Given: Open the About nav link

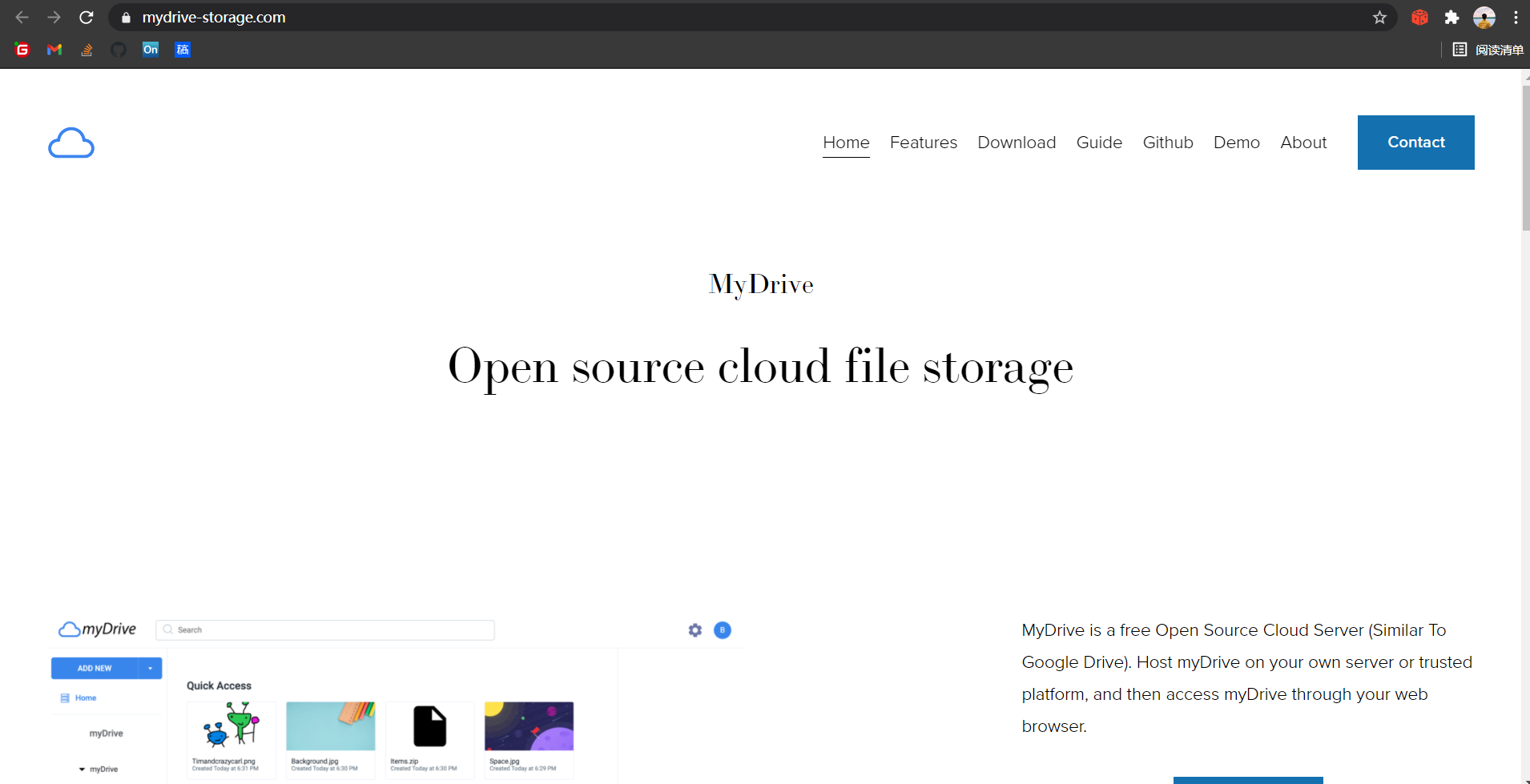Looking at the screenshot, I should [1303, 143].
